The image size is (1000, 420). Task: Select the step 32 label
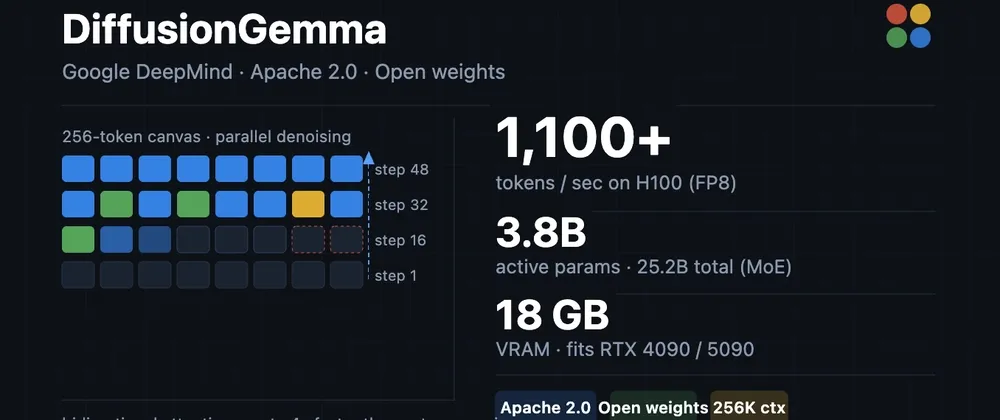tap(402, 205)
